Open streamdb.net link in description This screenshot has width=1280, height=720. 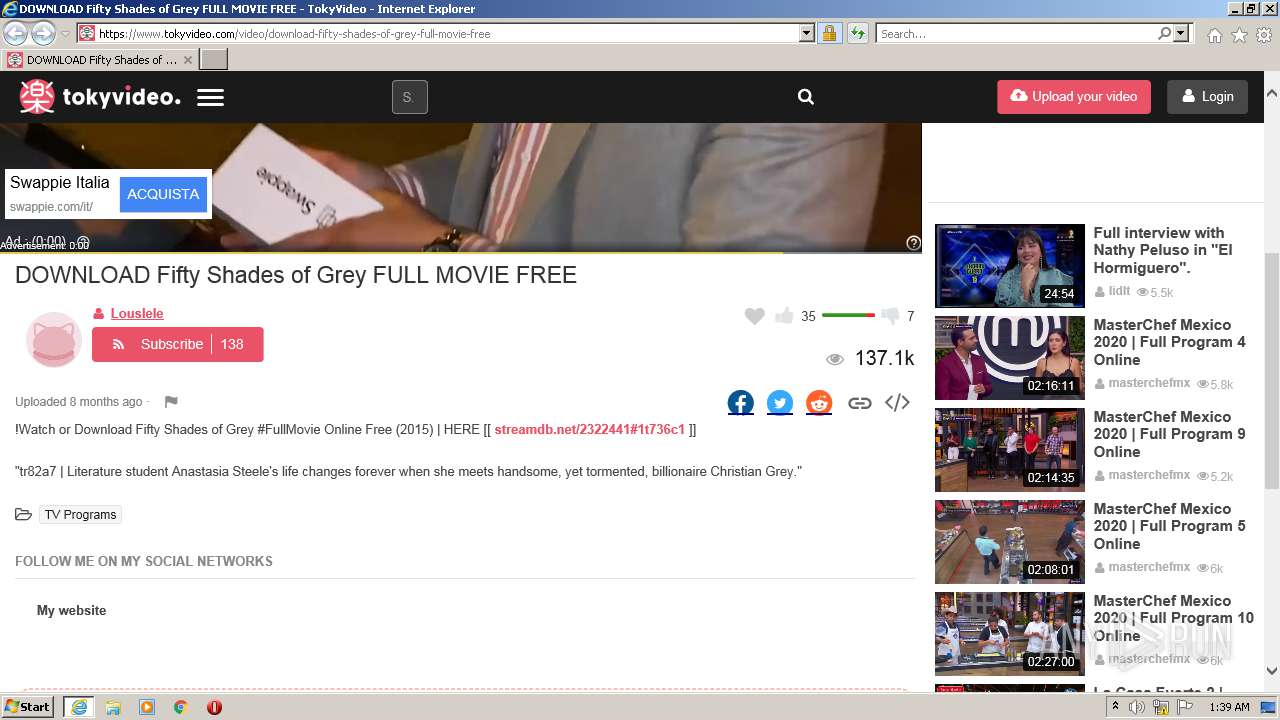pos(590,430)
